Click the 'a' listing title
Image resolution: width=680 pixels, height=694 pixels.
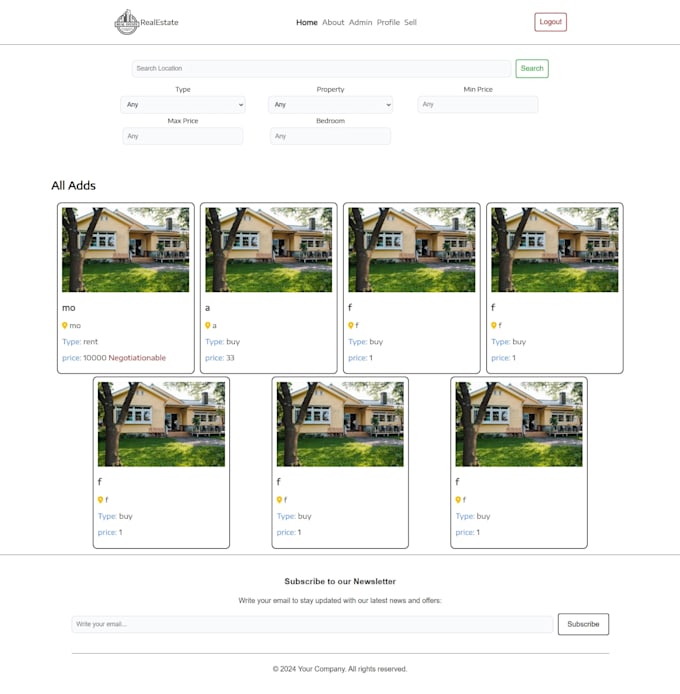click(x=207, y=308)
